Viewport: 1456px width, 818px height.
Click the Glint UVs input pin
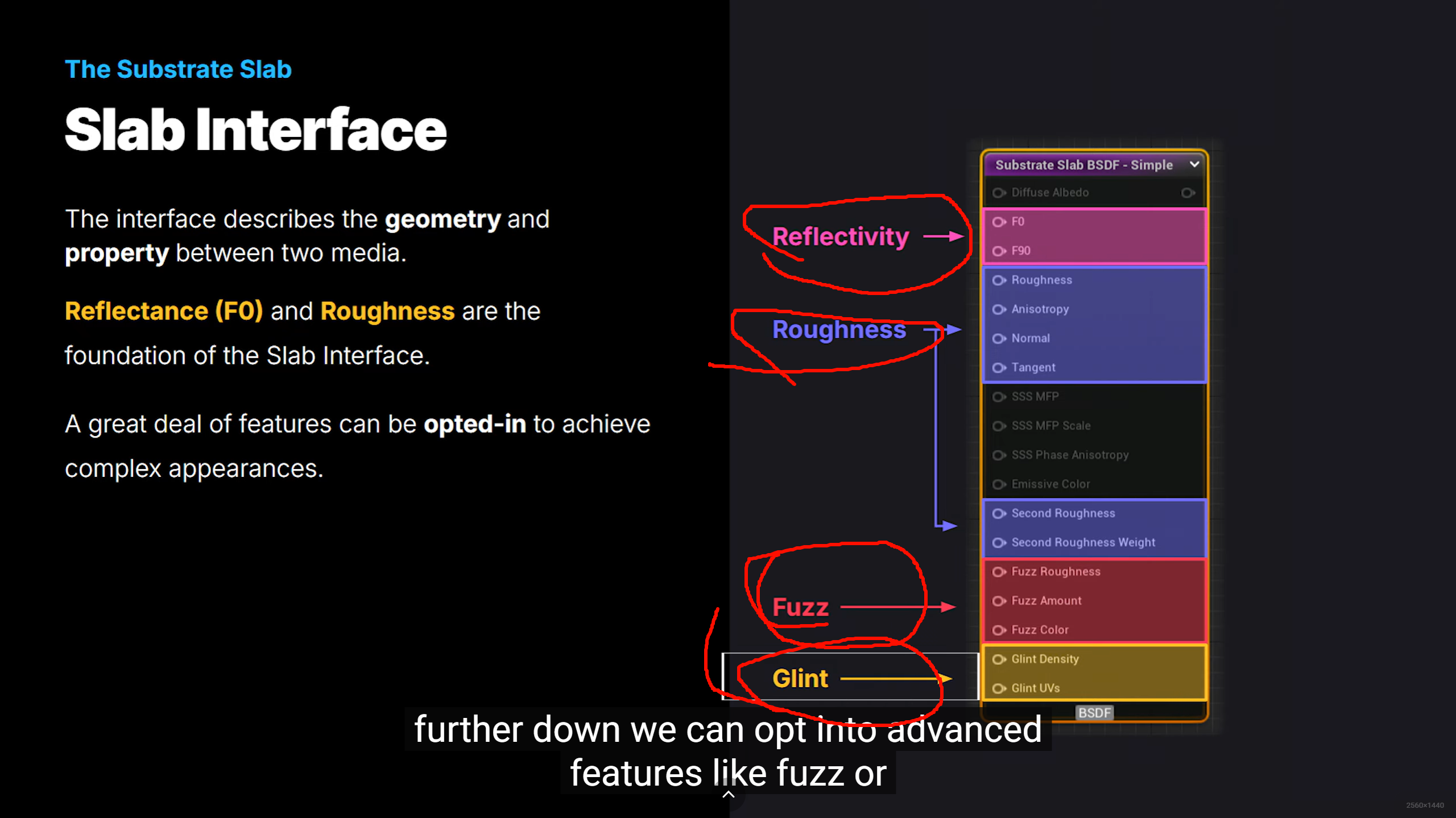999,688
